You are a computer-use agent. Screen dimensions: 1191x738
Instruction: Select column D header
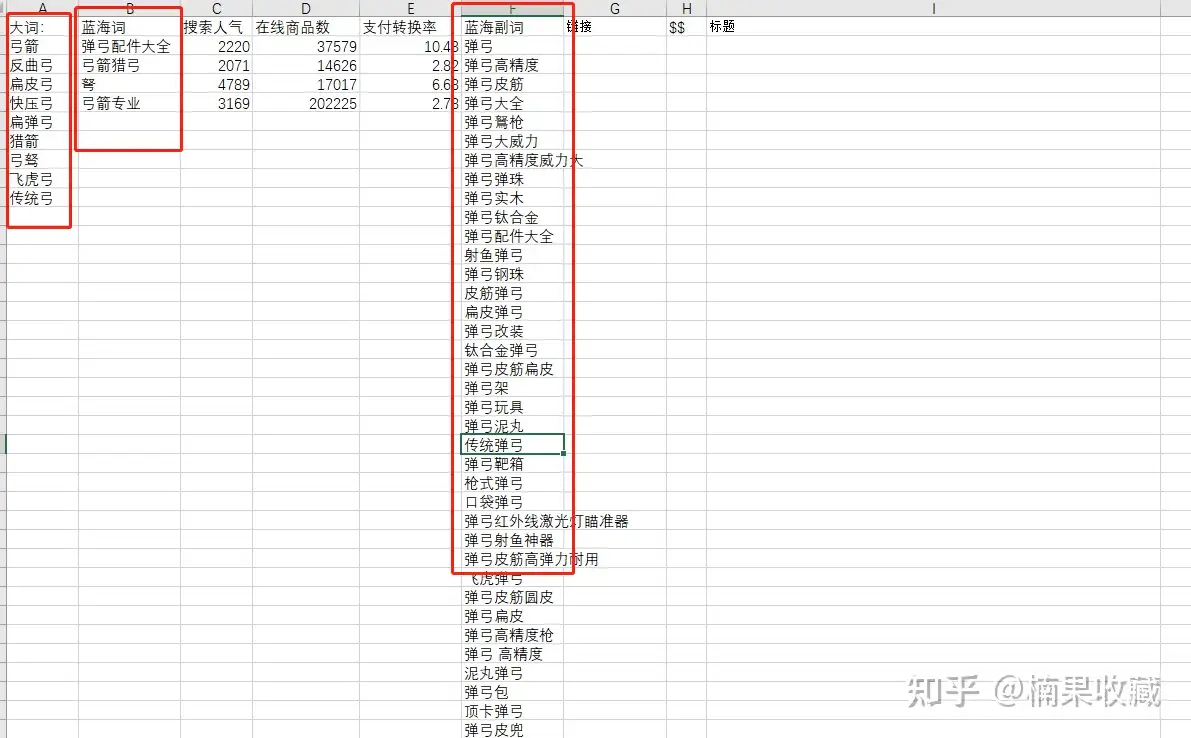click(305, 8)
